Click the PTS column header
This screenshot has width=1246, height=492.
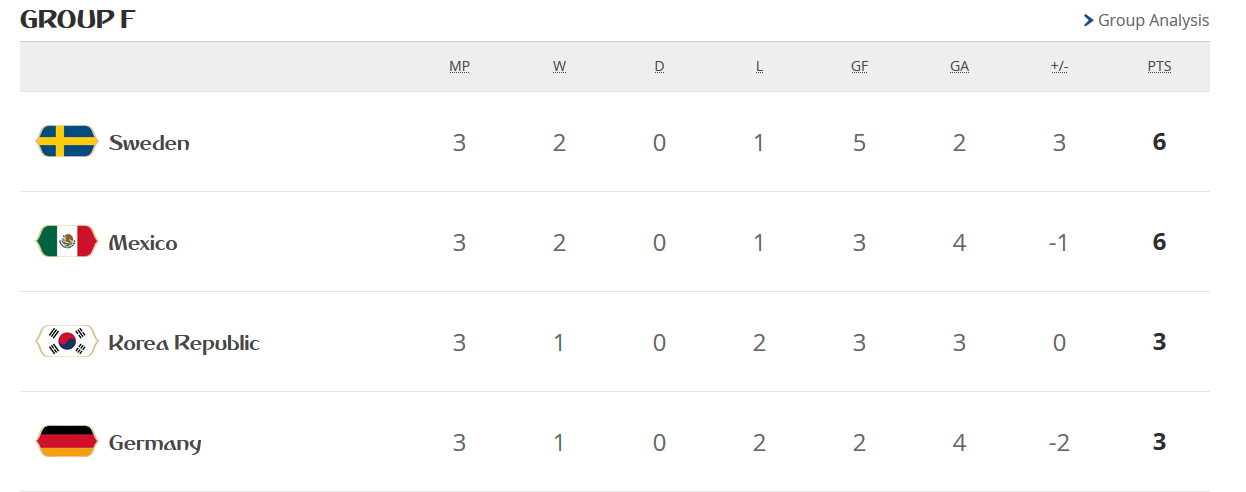1159,67
